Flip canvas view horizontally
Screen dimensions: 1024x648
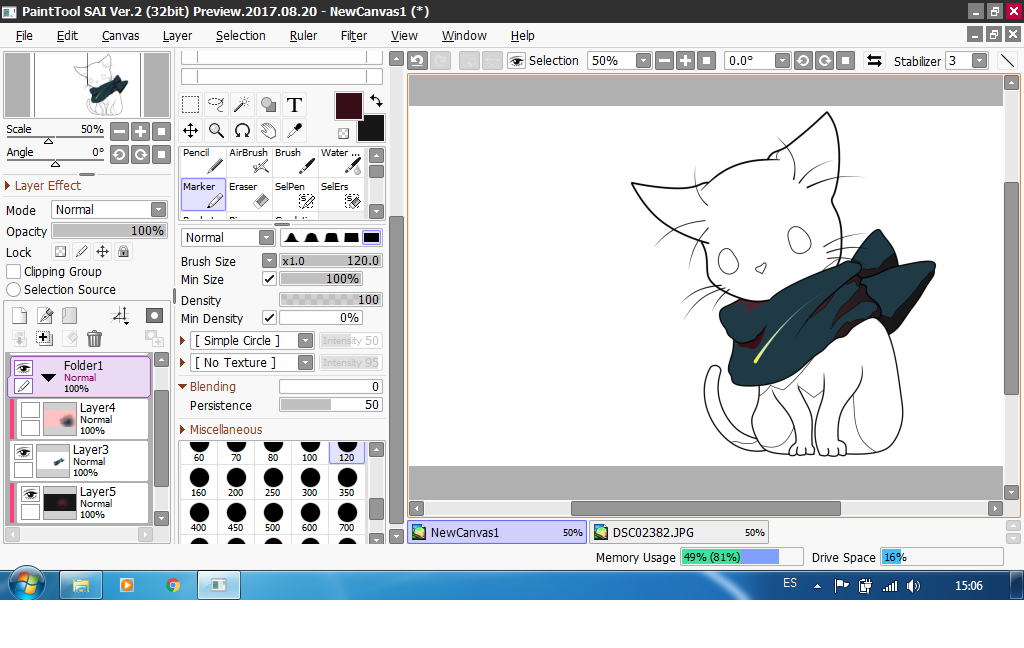(874, 61)
